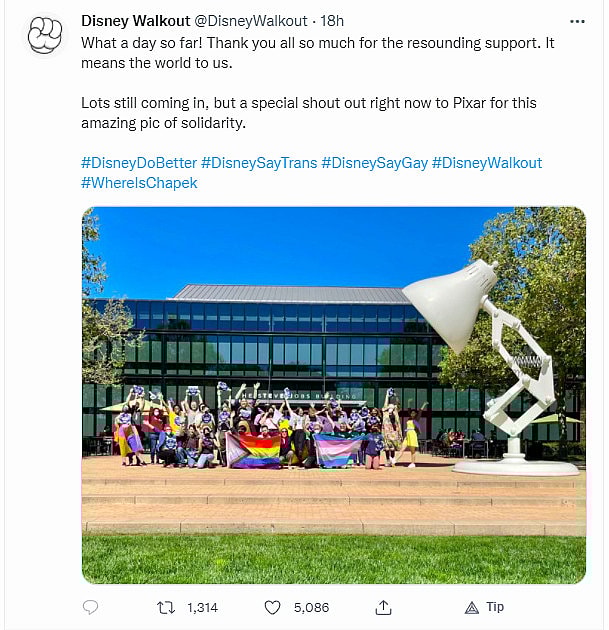Enlarge the Pixar solidarity photo
The width and height of the screenshot is (609, 630).
click(333, 394)
